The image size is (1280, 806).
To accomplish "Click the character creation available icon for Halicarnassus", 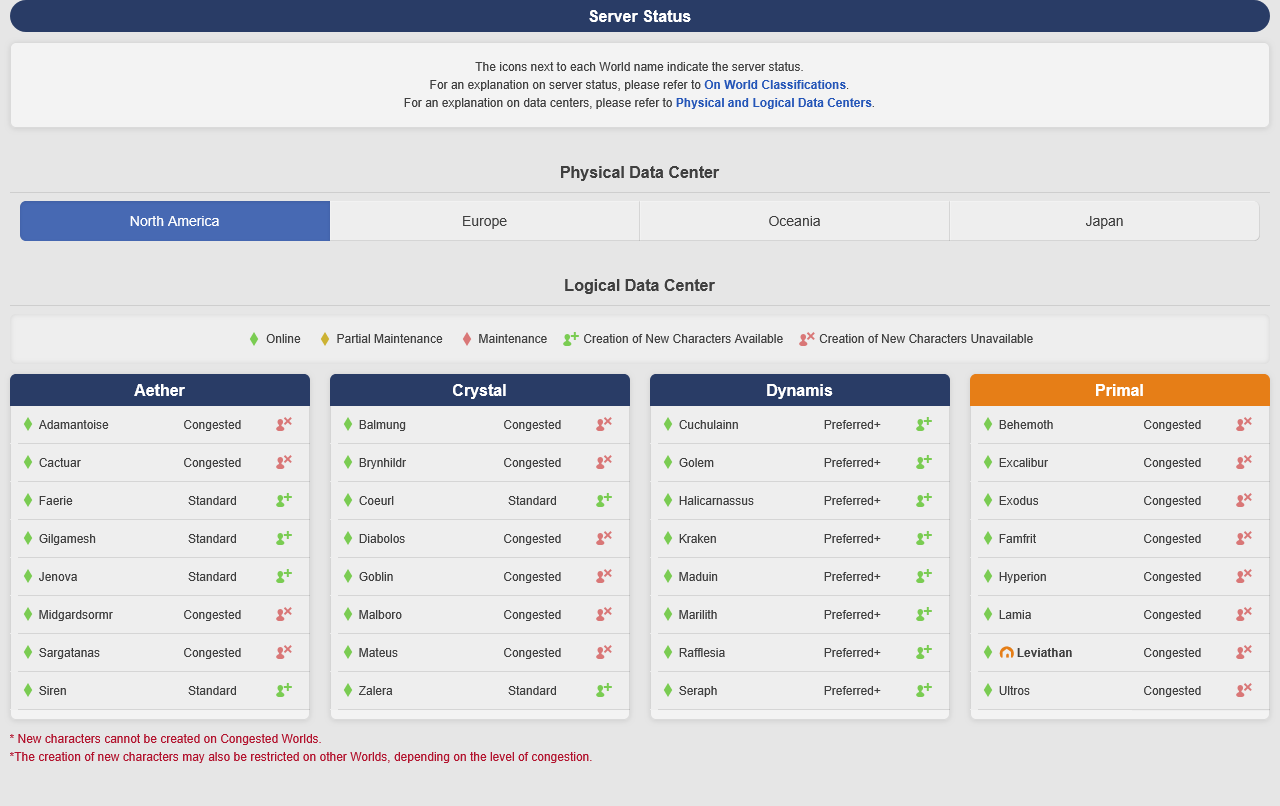I will (924, 500).
